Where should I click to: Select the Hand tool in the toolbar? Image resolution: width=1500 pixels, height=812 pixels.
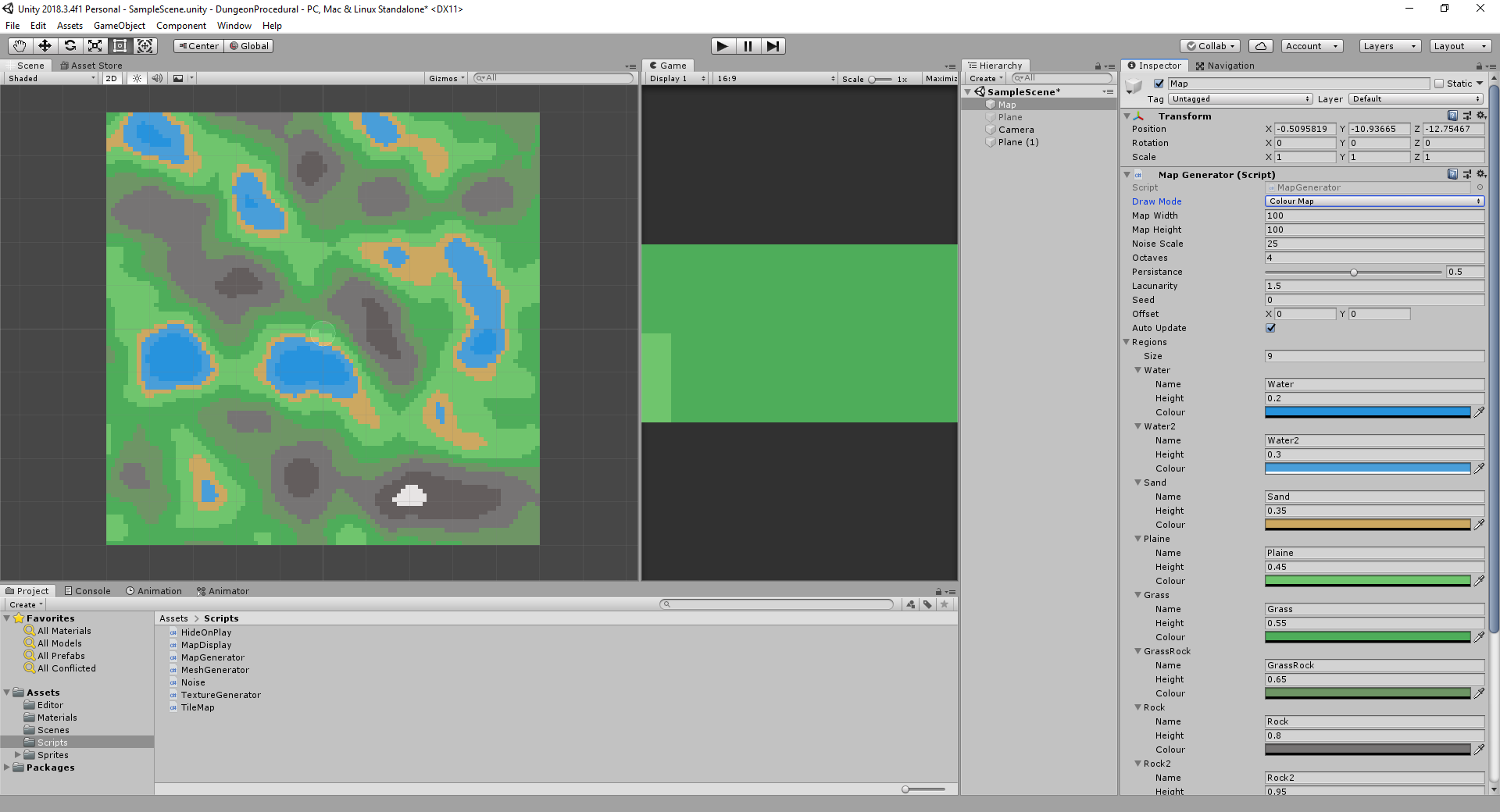tap(20, 46)
